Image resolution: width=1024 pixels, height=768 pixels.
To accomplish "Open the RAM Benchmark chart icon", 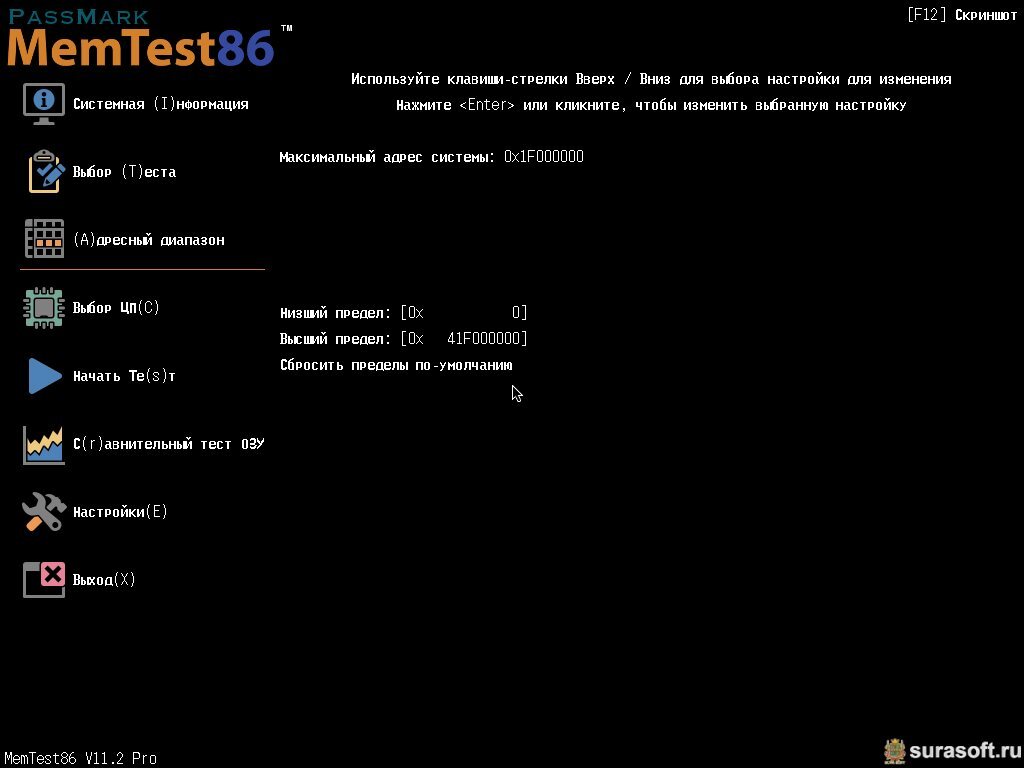I will [44, 445].
